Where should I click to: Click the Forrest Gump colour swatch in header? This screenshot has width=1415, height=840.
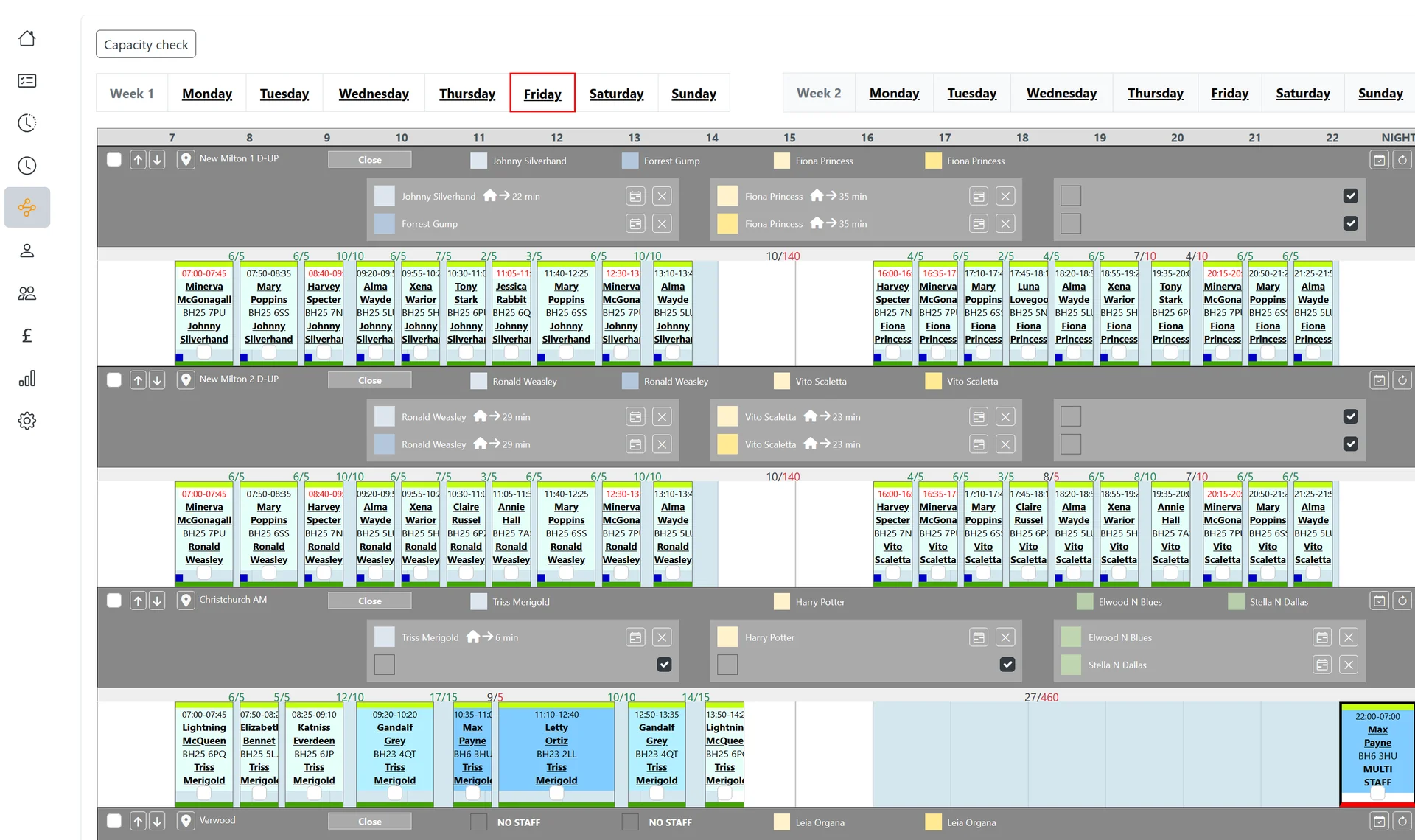tap(630, 161)
